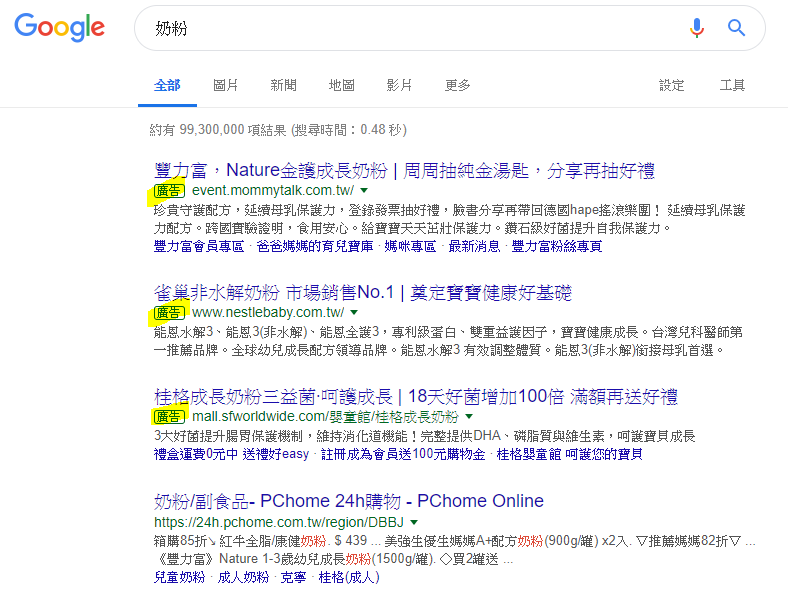The height and width of the screenshot is (594, 788).
Task: Expand dropdown arrow beside 24h.pchome.com.tw URL
Action: coord(414,523)
